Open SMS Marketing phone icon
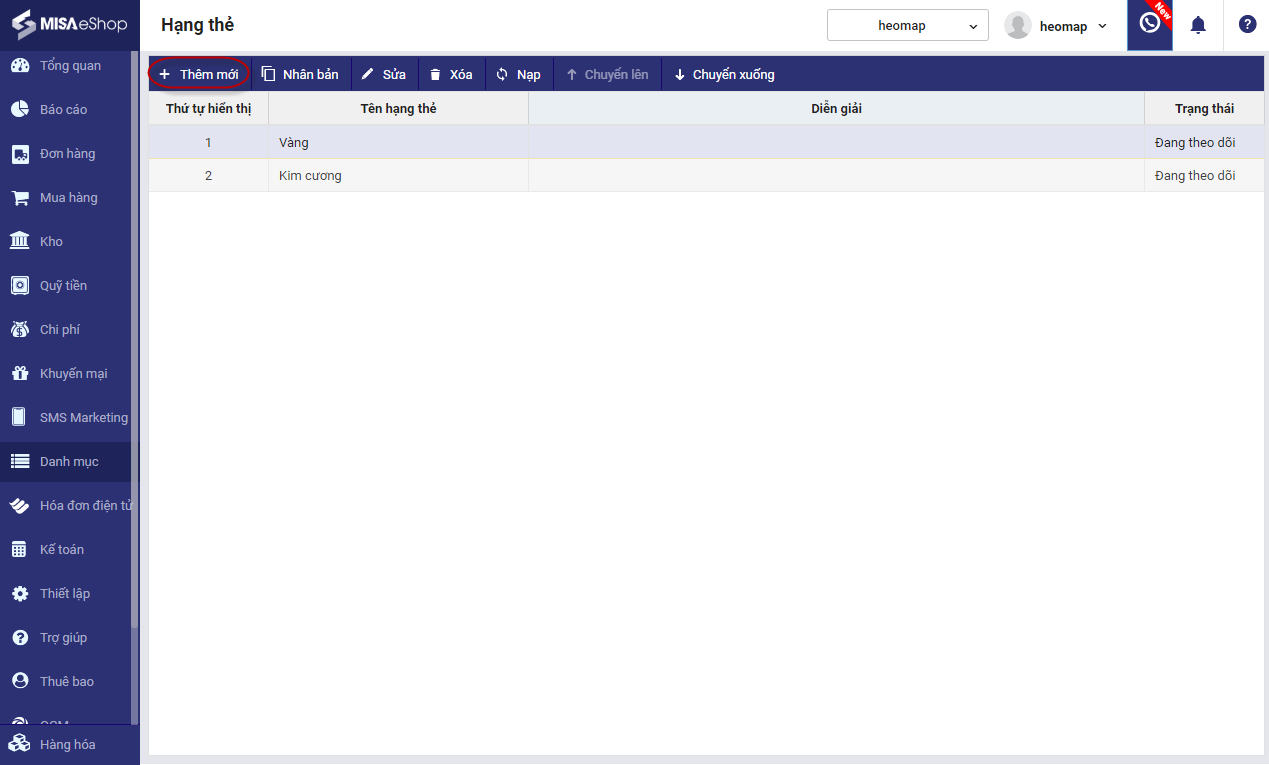 pos(20,417)
